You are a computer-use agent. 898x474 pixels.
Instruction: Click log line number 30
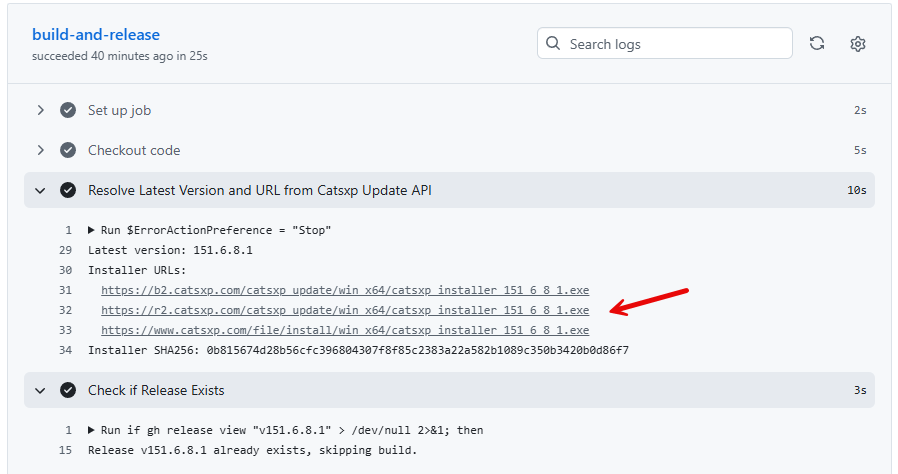(x=65, y=270)
